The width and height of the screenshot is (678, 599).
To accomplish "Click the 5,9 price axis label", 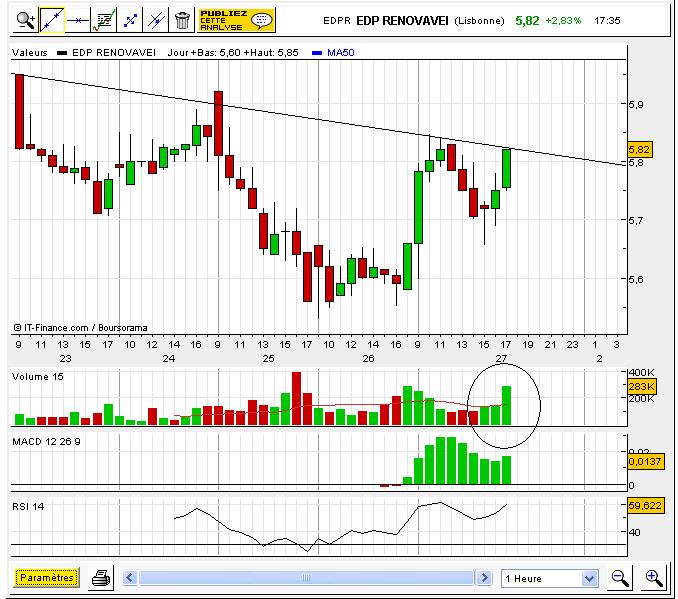I will (x=636, y=104).
